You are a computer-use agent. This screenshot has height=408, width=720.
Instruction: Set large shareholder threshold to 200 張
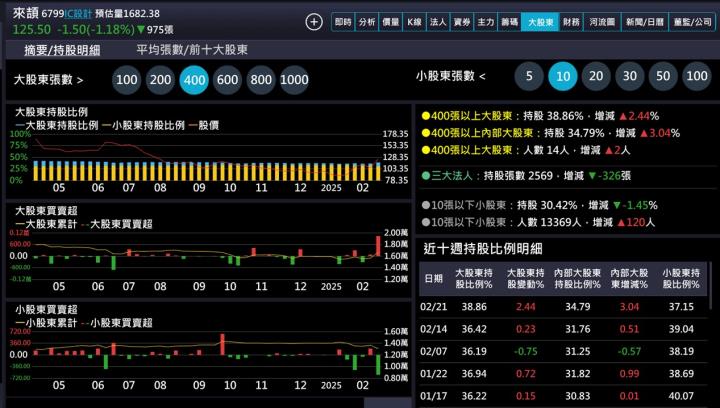click(160, 80)
